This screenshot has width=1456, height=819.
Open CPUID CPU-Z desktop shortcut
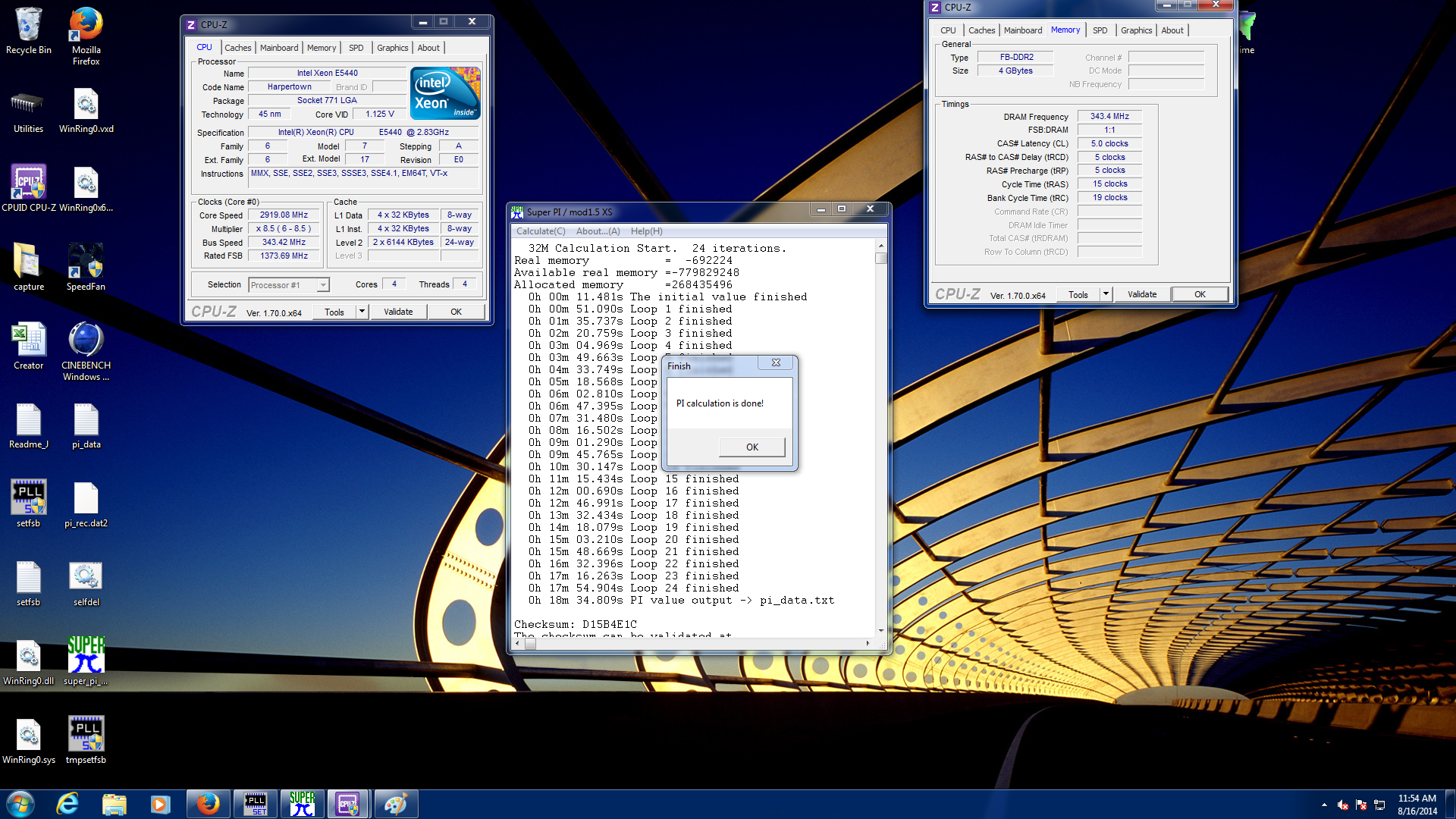[29, 189]
